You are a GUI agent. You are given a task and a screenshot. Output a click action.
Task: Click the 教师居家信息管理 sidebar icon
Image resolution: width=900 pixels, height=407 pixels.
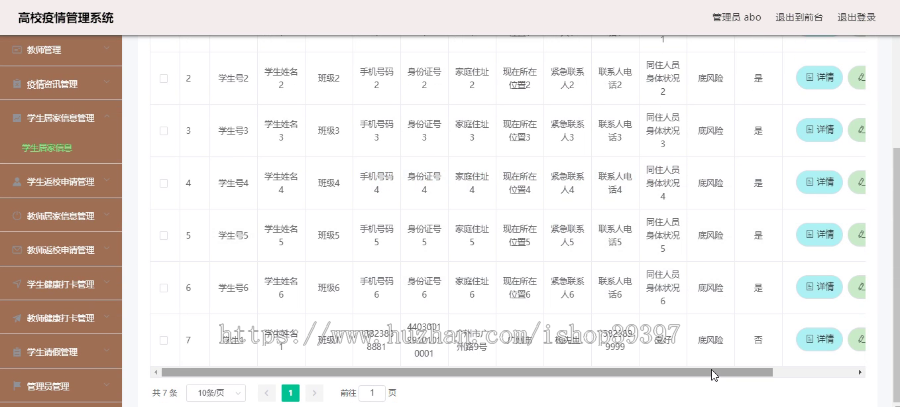(17, 216)
